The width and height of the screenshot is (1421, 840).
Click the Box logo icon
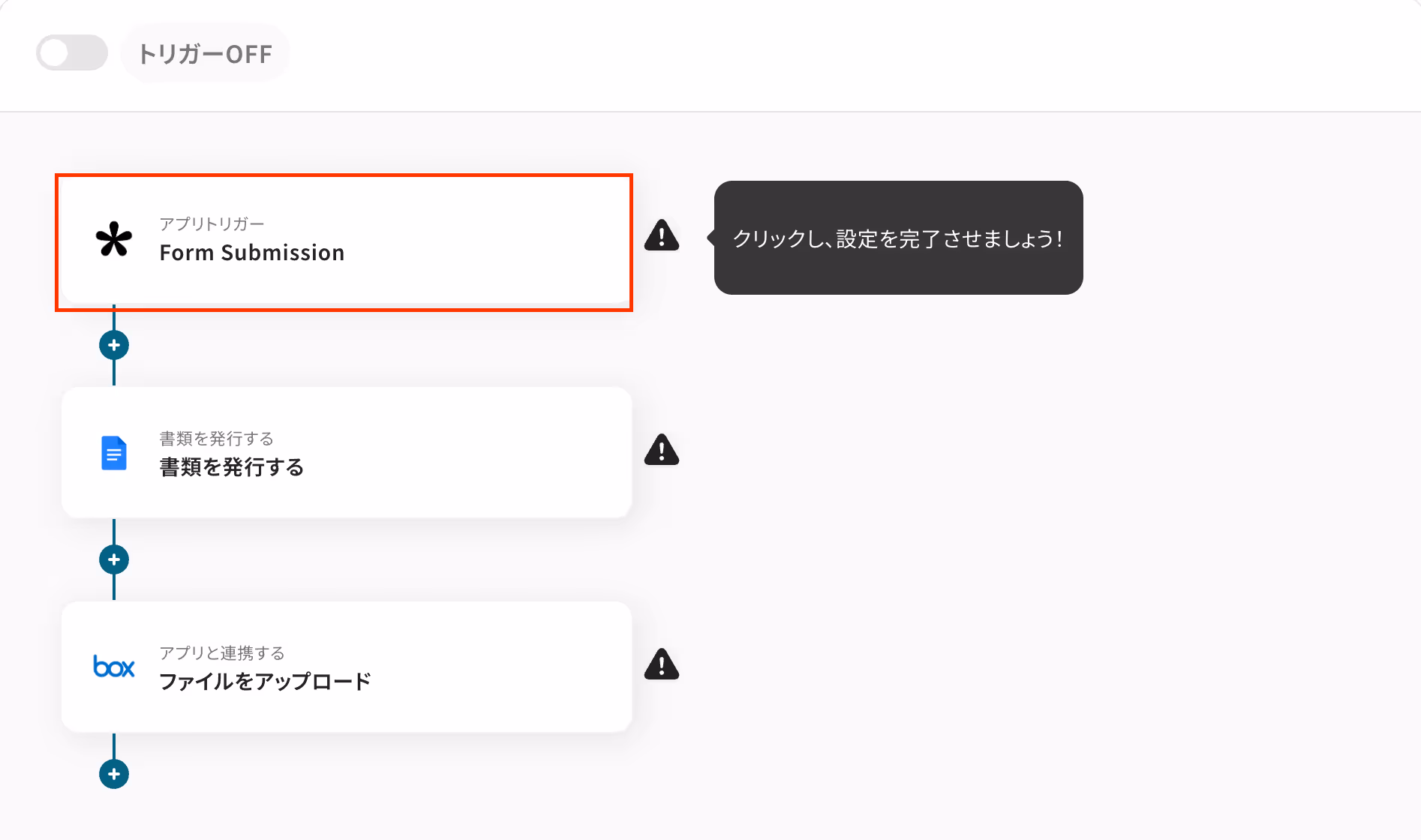click(114, 667)
